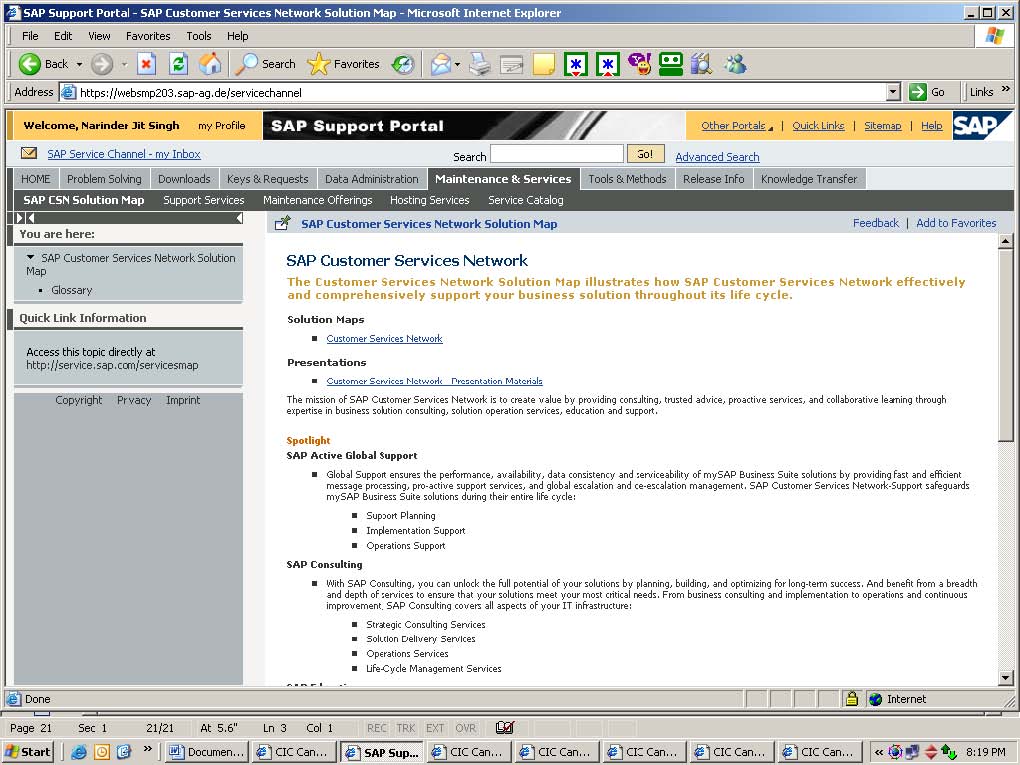Open the File menu
The height and width of the screenshot is (765, 1020).
coord(30,36)
